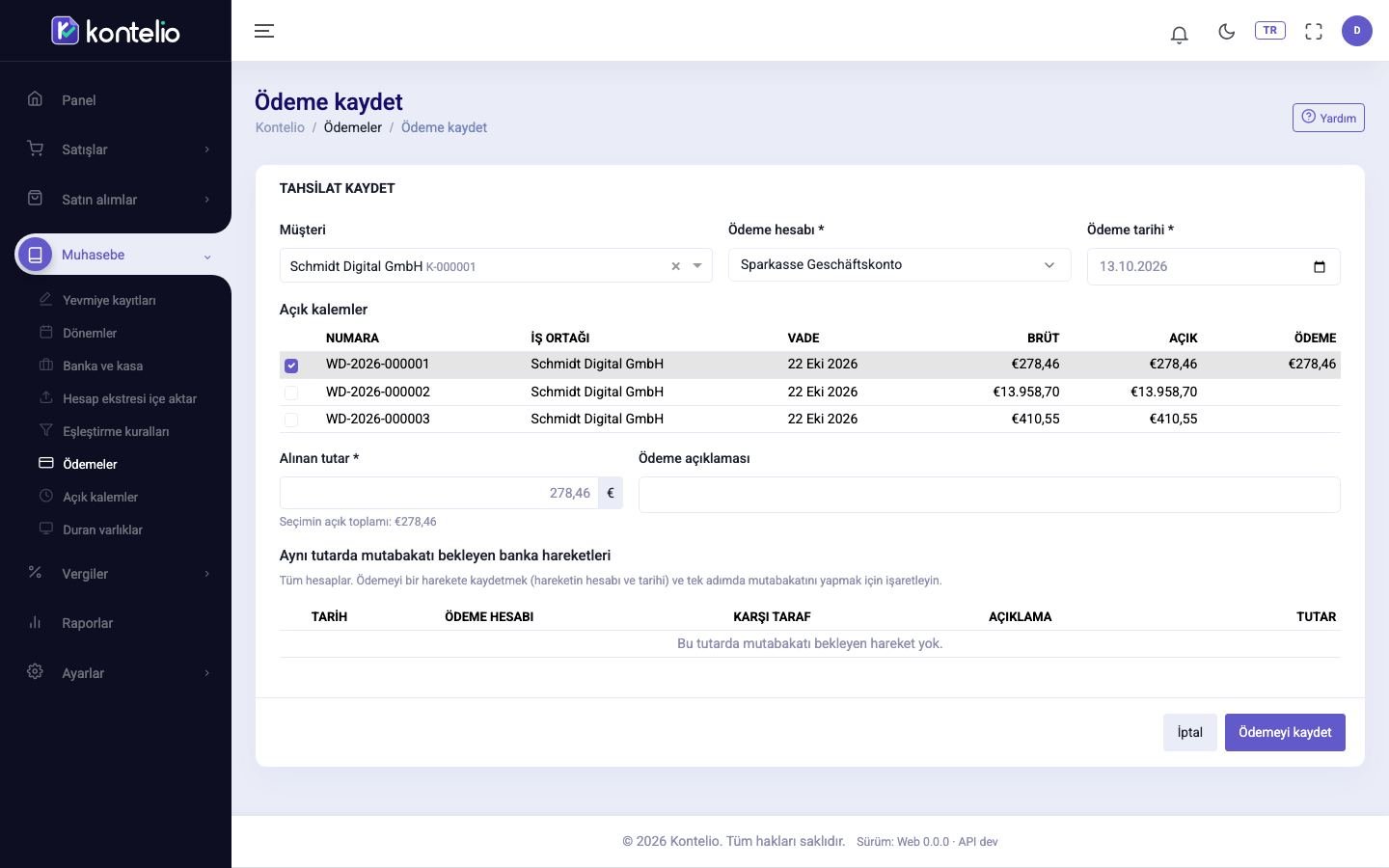
Task: Open Yevmiye kayıtları in the sidebar
Action: (109, 300)
